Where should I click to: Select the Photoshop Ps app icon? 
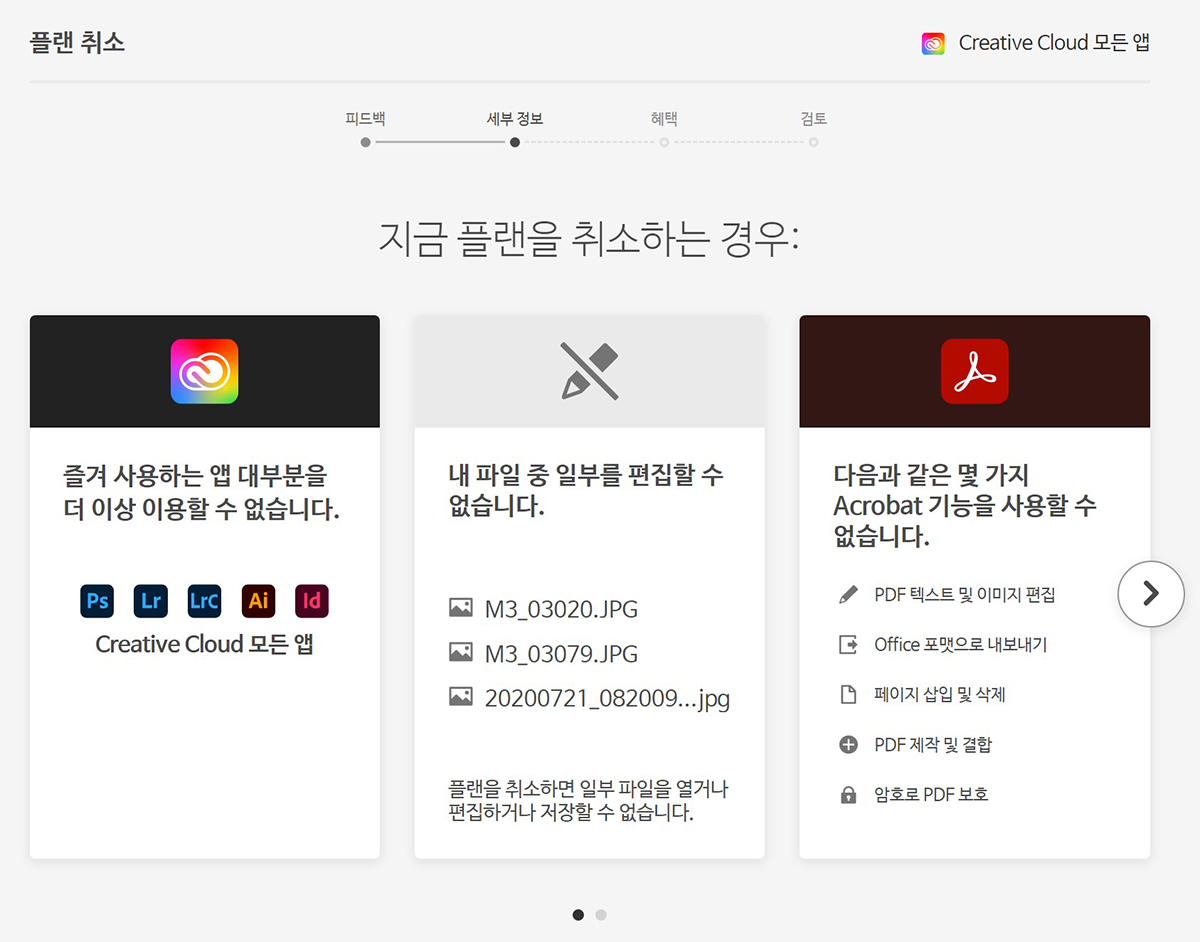coord(97,601)
